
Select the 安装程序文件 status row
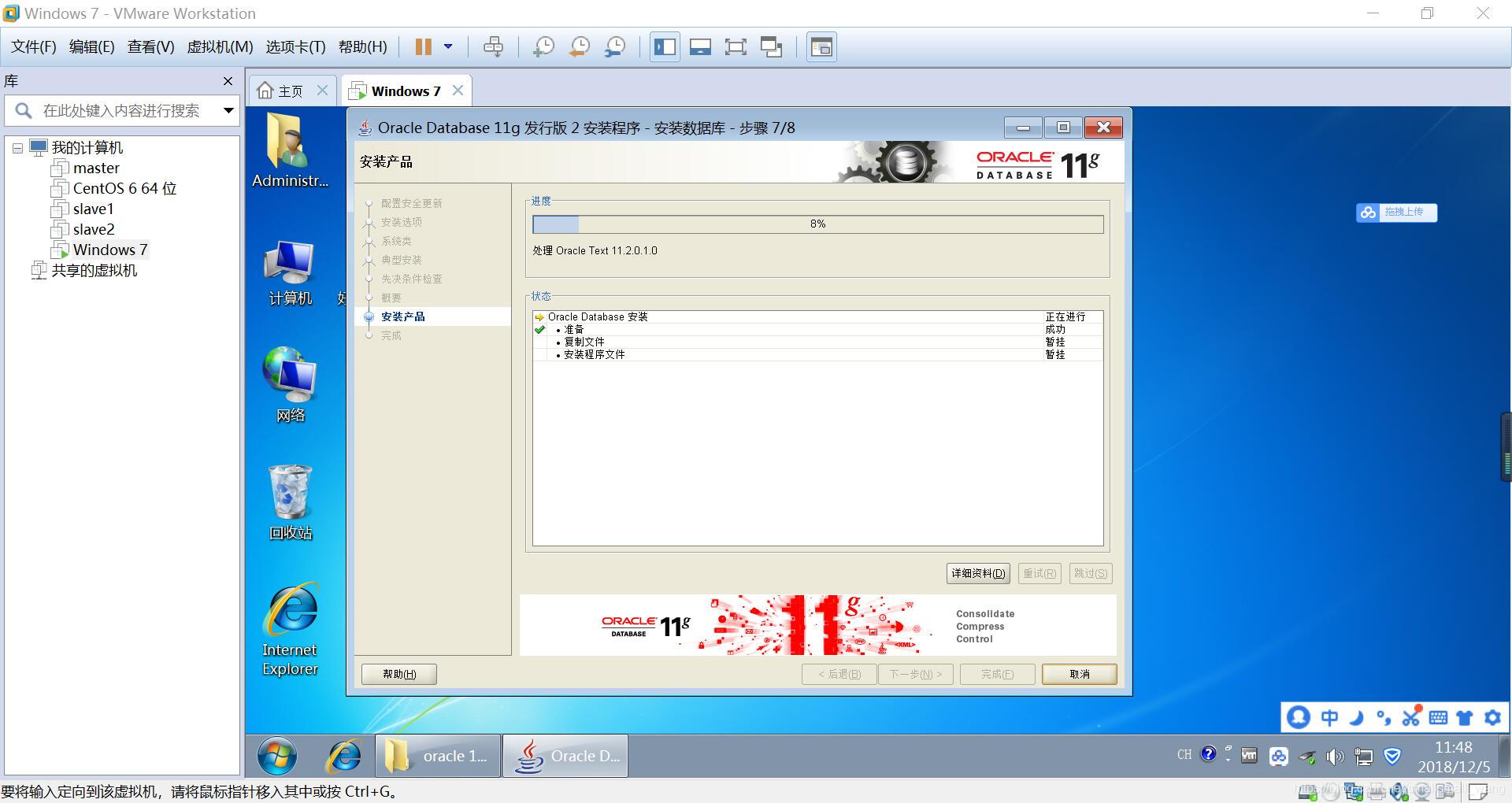(x=817, y=354)
